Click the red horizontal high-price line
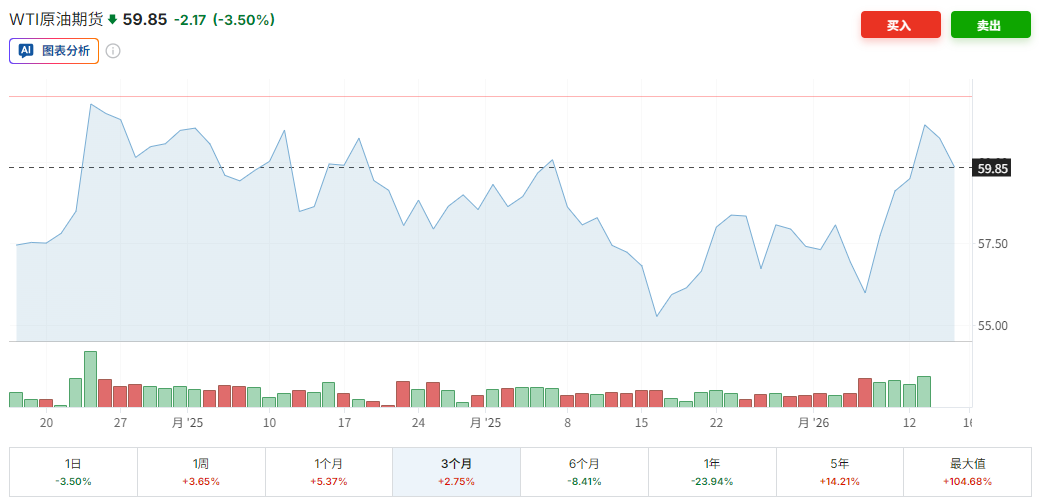The height and width of the screenshot is (502, 1039). [x=500, y=97]
